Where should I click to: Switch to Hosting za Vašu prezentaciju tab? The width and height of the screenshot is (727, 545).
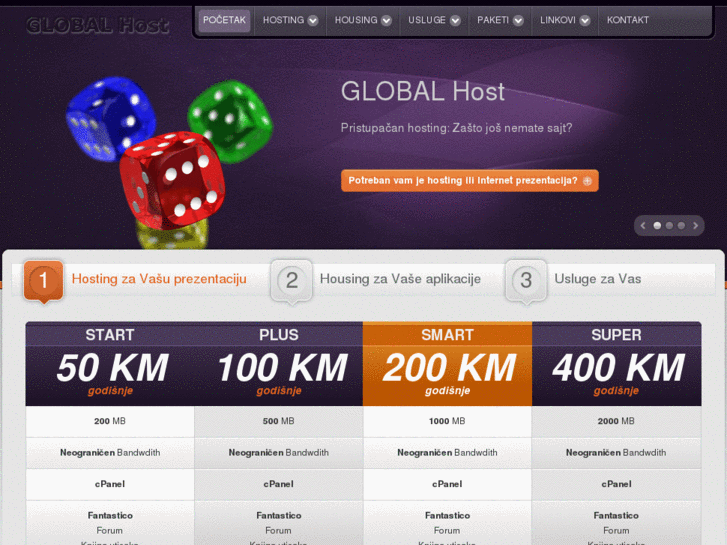[x=159, y=279]
